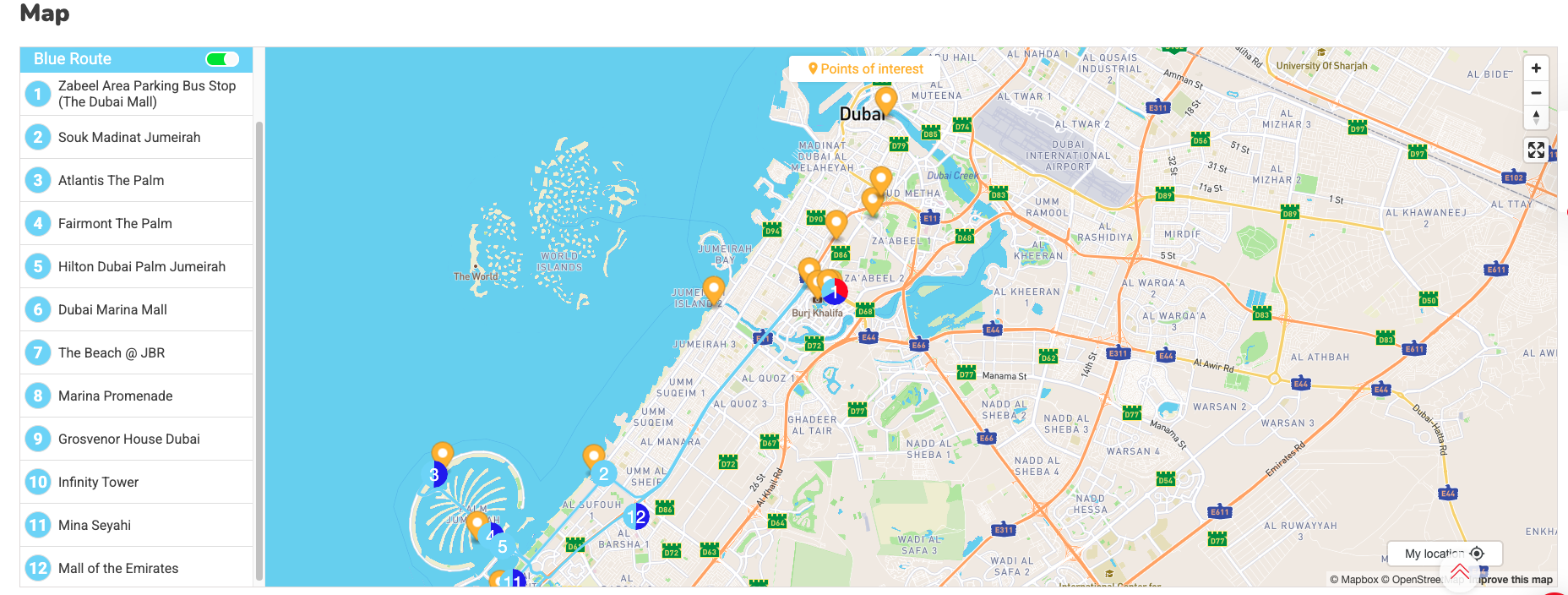The height and width of the screenshot is (595, 1568).
Task: Select Fairmont The Palm stop
Action: pyautogui.click(x=137, y=223)
